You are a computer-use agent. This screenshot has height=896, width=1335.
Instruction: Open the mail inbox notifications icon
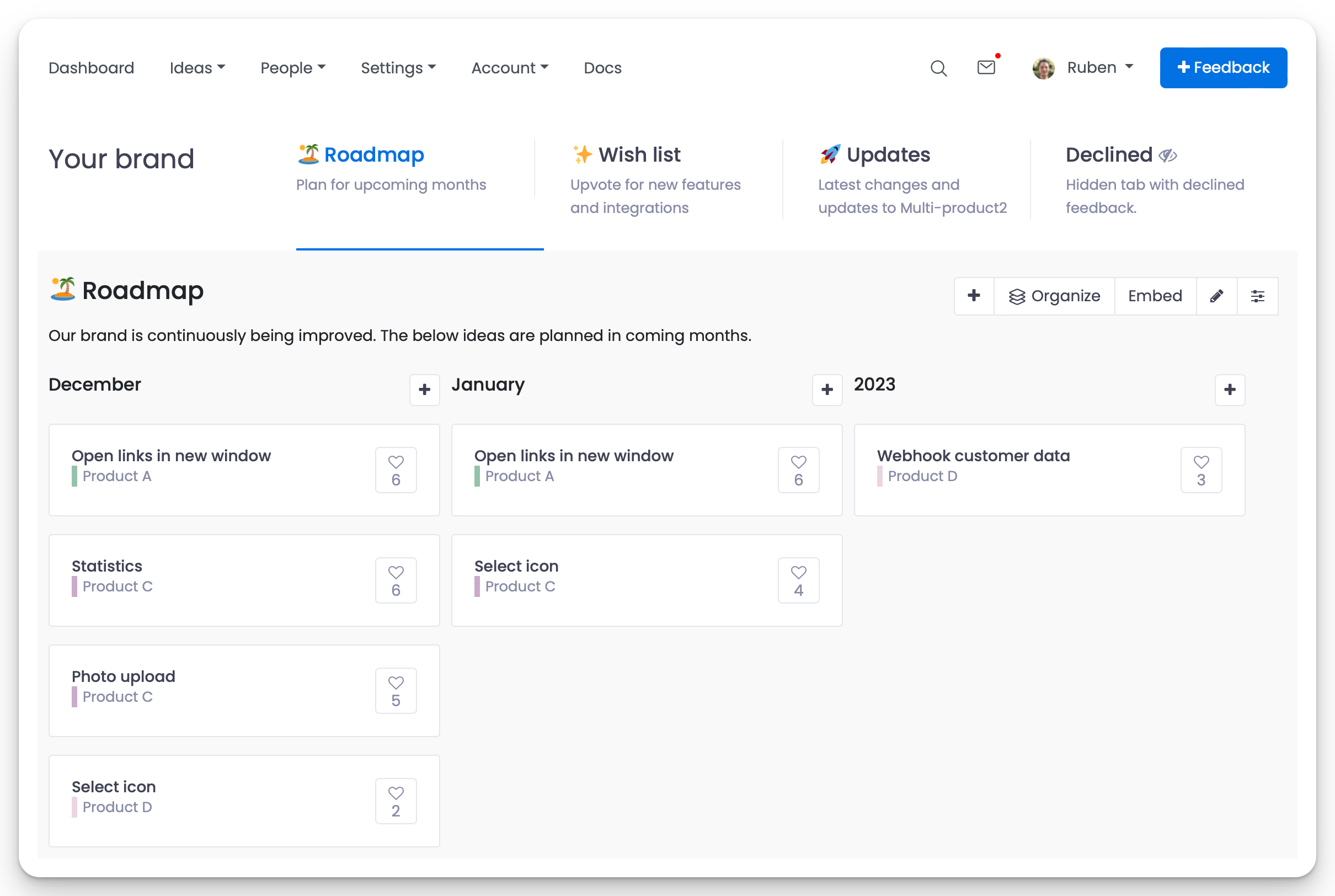click(986, 67)
